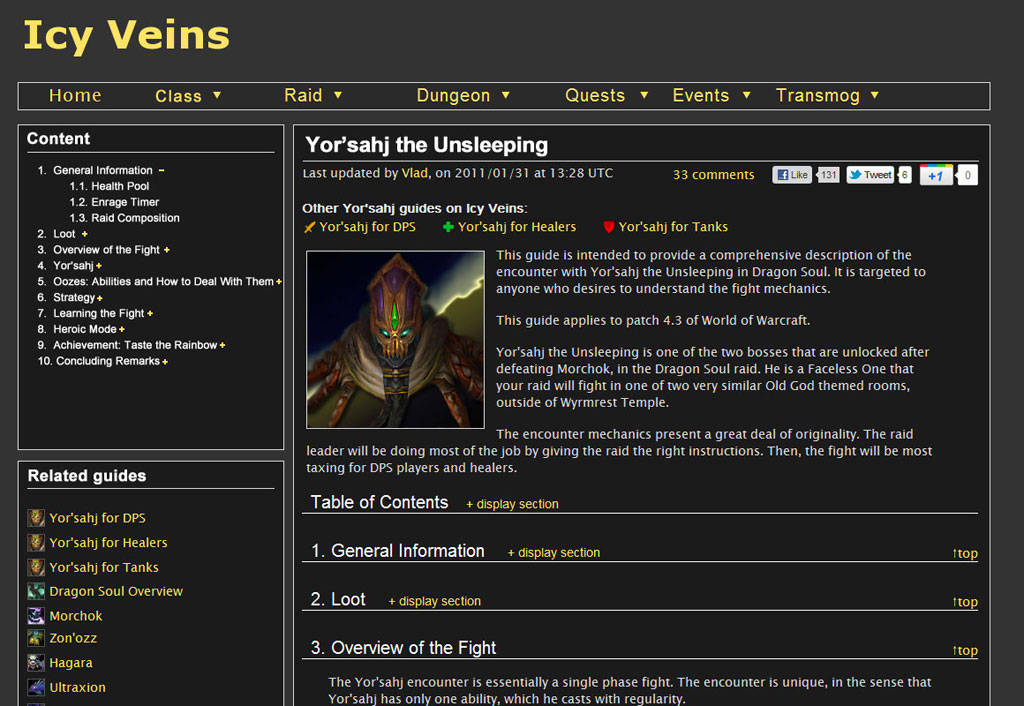Click the Yor'sahj for Healers icon in Related guides

pyautogui.click(x=36, y=543)
